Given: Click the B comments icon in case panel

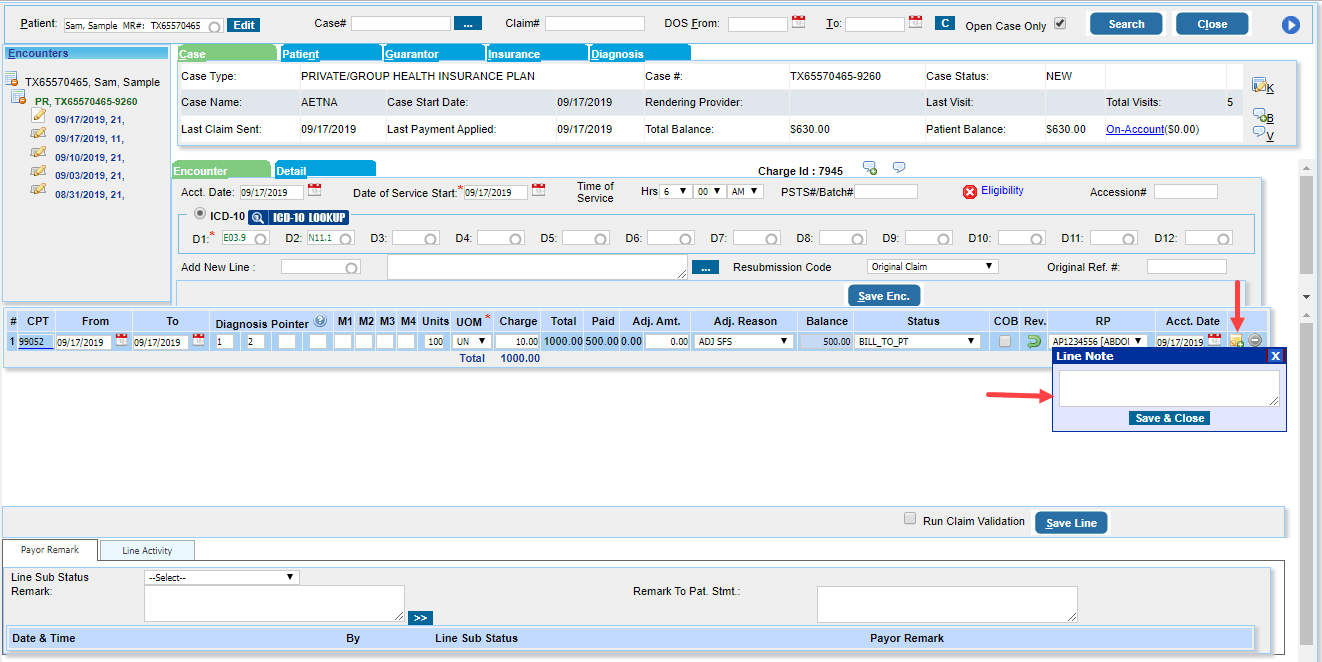Looking at the screenshot, I should [x=1259, y=116].
